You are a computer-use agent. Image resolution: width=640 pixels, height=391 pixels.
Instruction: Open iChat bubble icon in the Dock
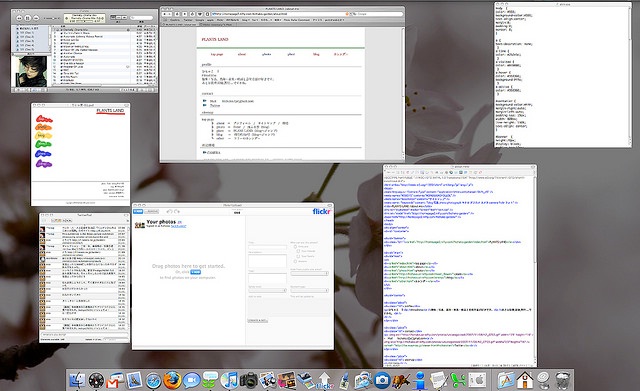coord(191,380)
